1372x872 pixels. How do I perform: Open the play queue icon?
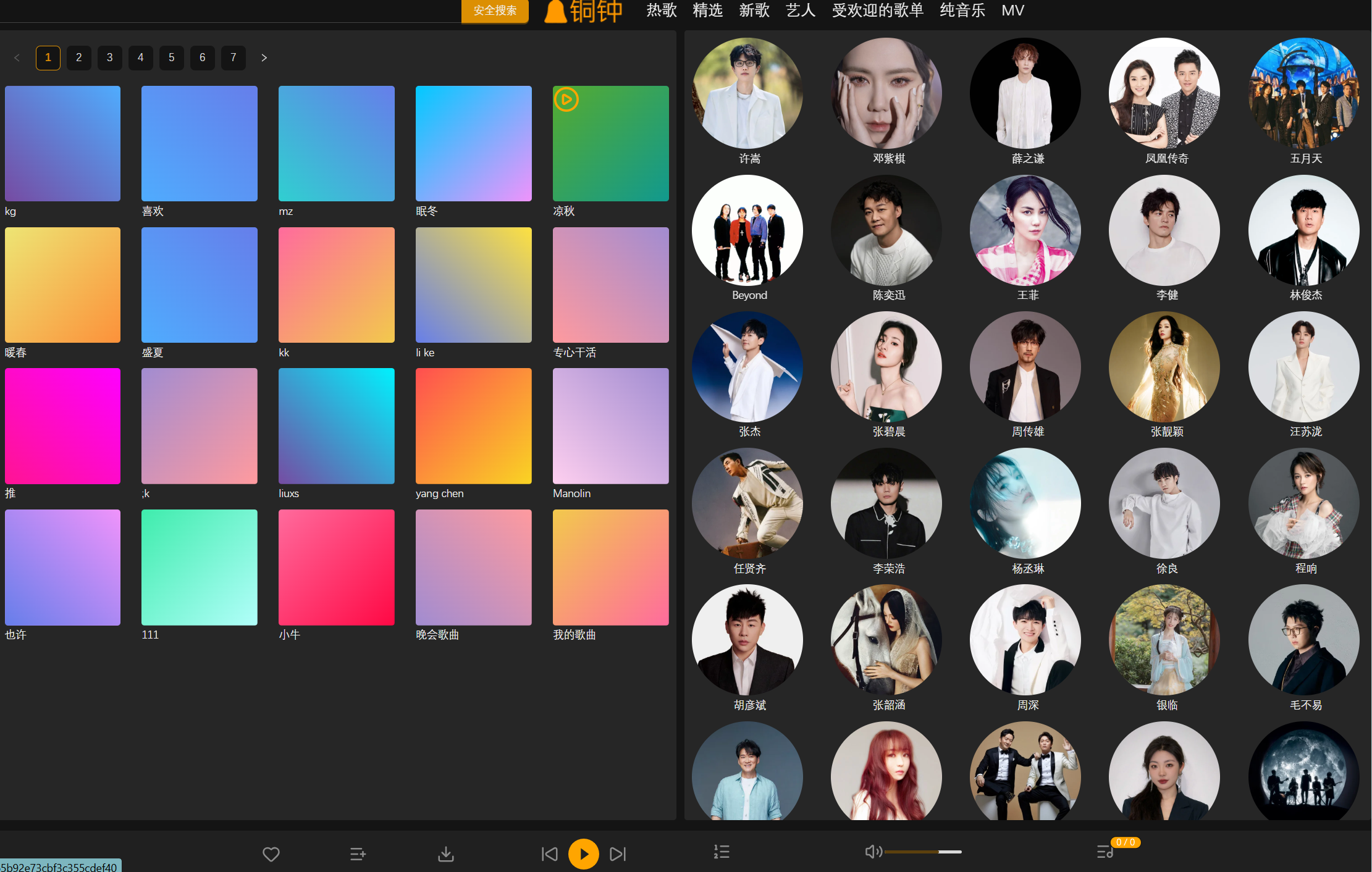[x=1105, y=852]
